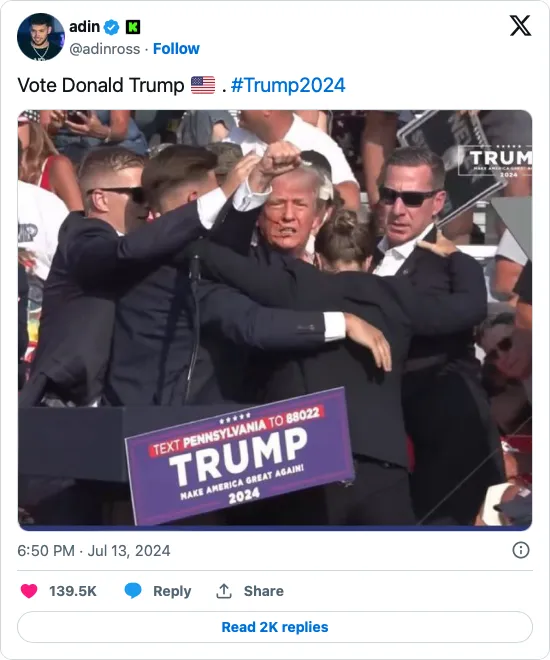Click the blue verified checkmark badge

112,27
